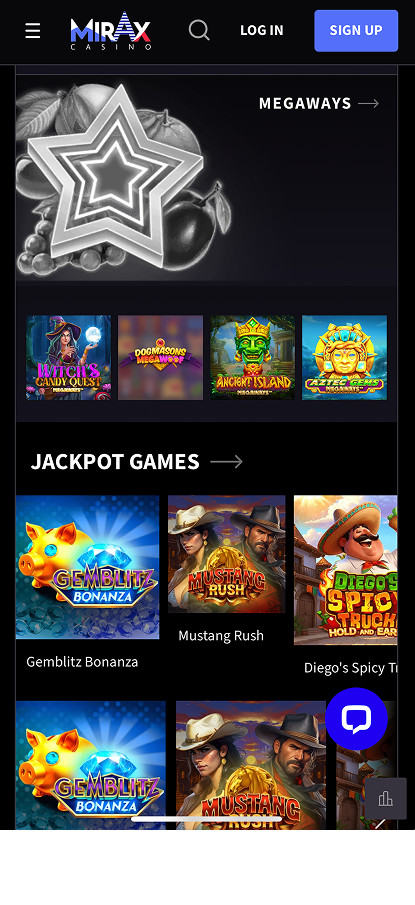Click the Mustang Rush game title text

point(221,635)
